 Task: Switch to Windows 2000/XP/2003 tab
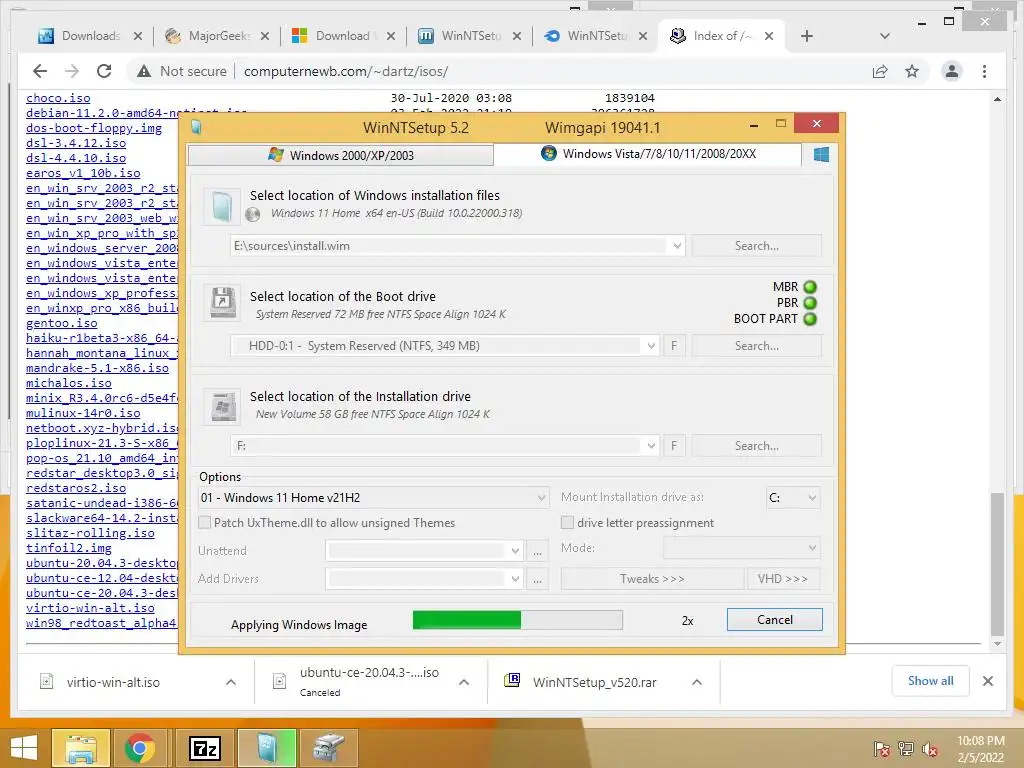(341, 155)
